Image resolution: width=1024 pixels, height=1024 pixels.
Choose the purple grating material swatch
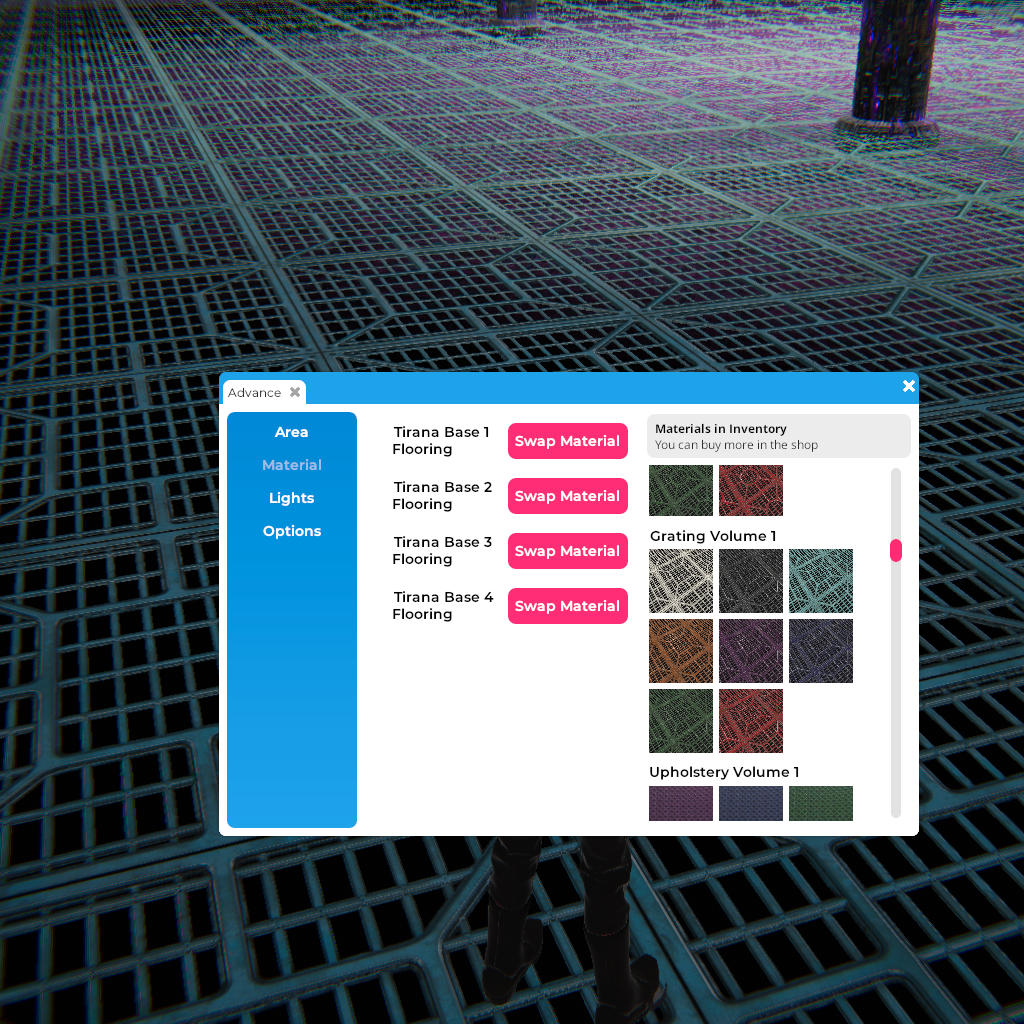pyautogui.click(x=751, y=651)
